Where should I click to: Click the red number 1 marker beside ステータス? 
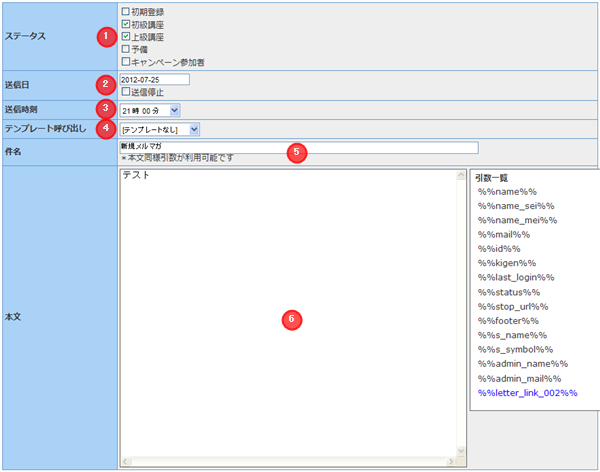pyautogui.click(x=101, y=36)
